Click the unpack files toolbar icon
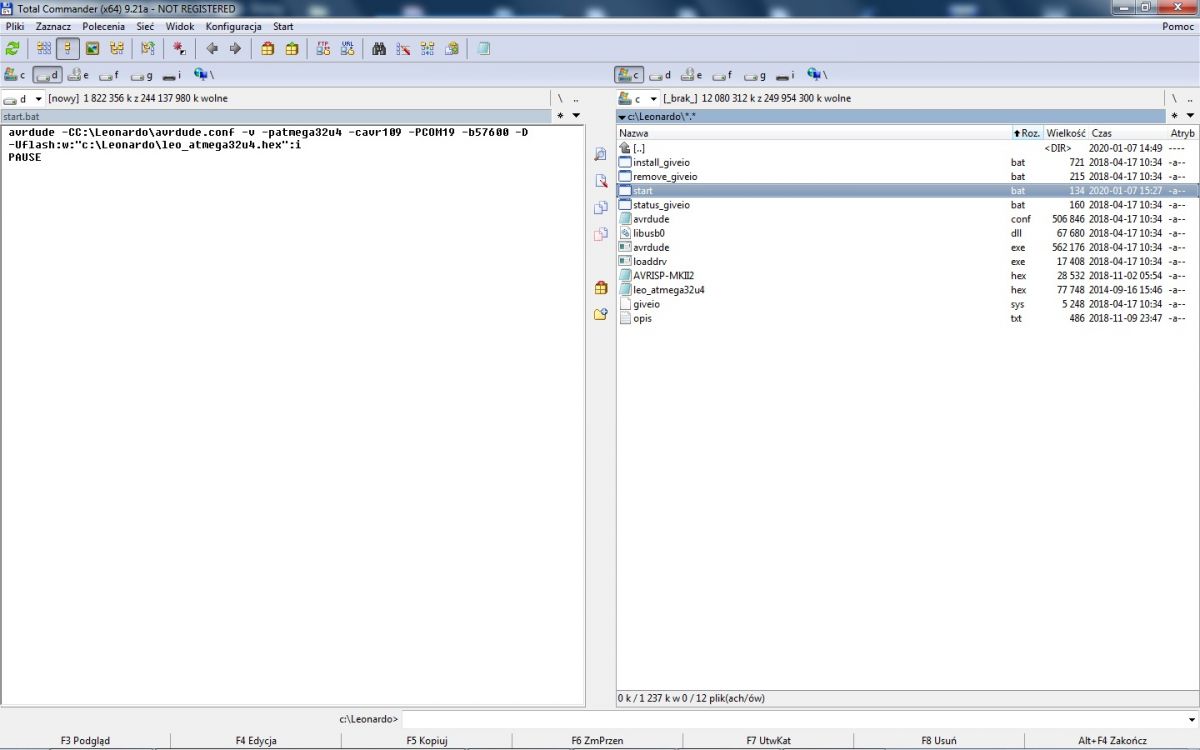The height and width of the screenshot is (750, 1200). [x=291, y=48]
